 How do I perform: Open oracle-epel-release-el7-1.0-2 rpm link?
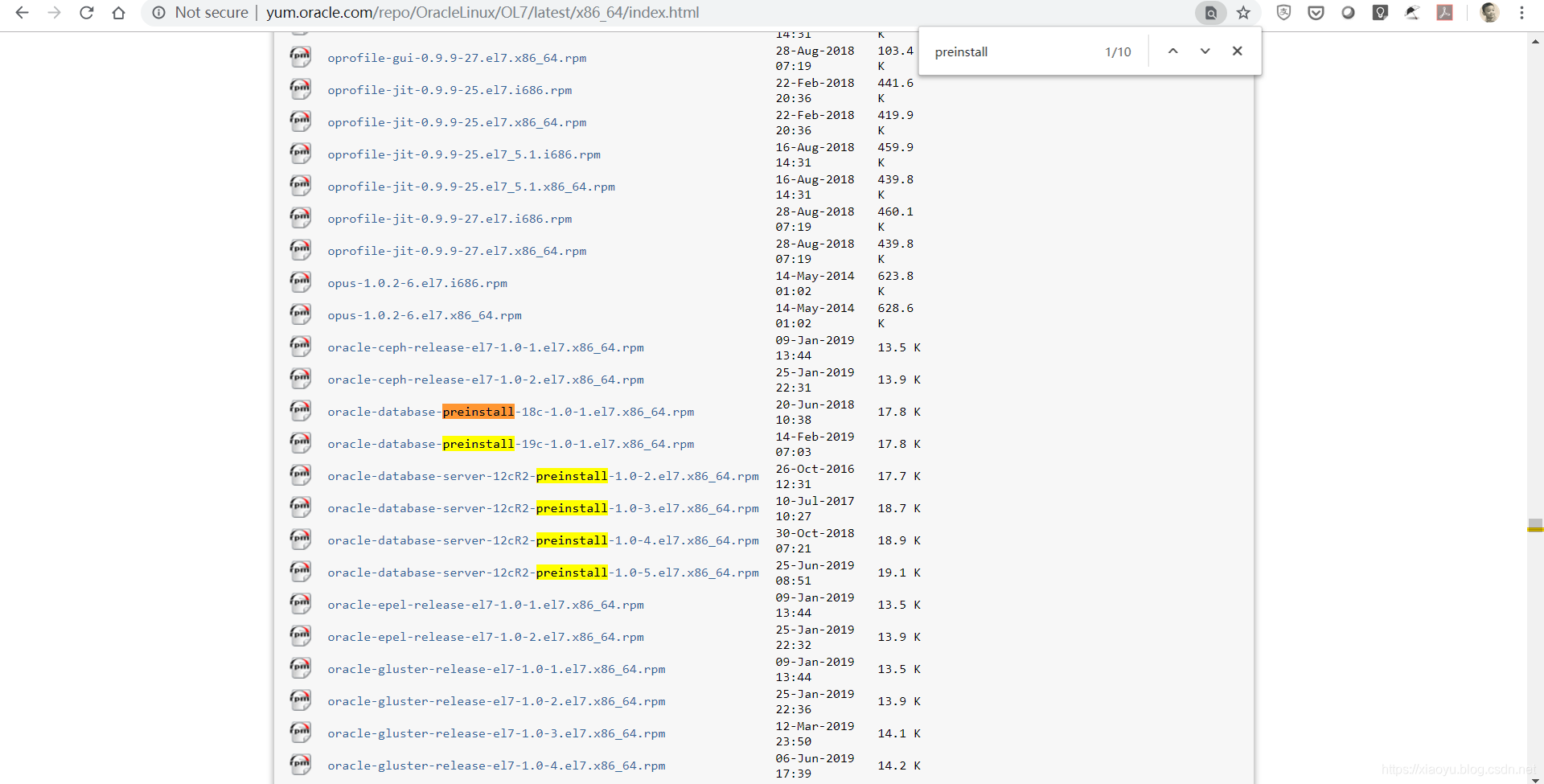pyautogui.click(x=486, y=637)
